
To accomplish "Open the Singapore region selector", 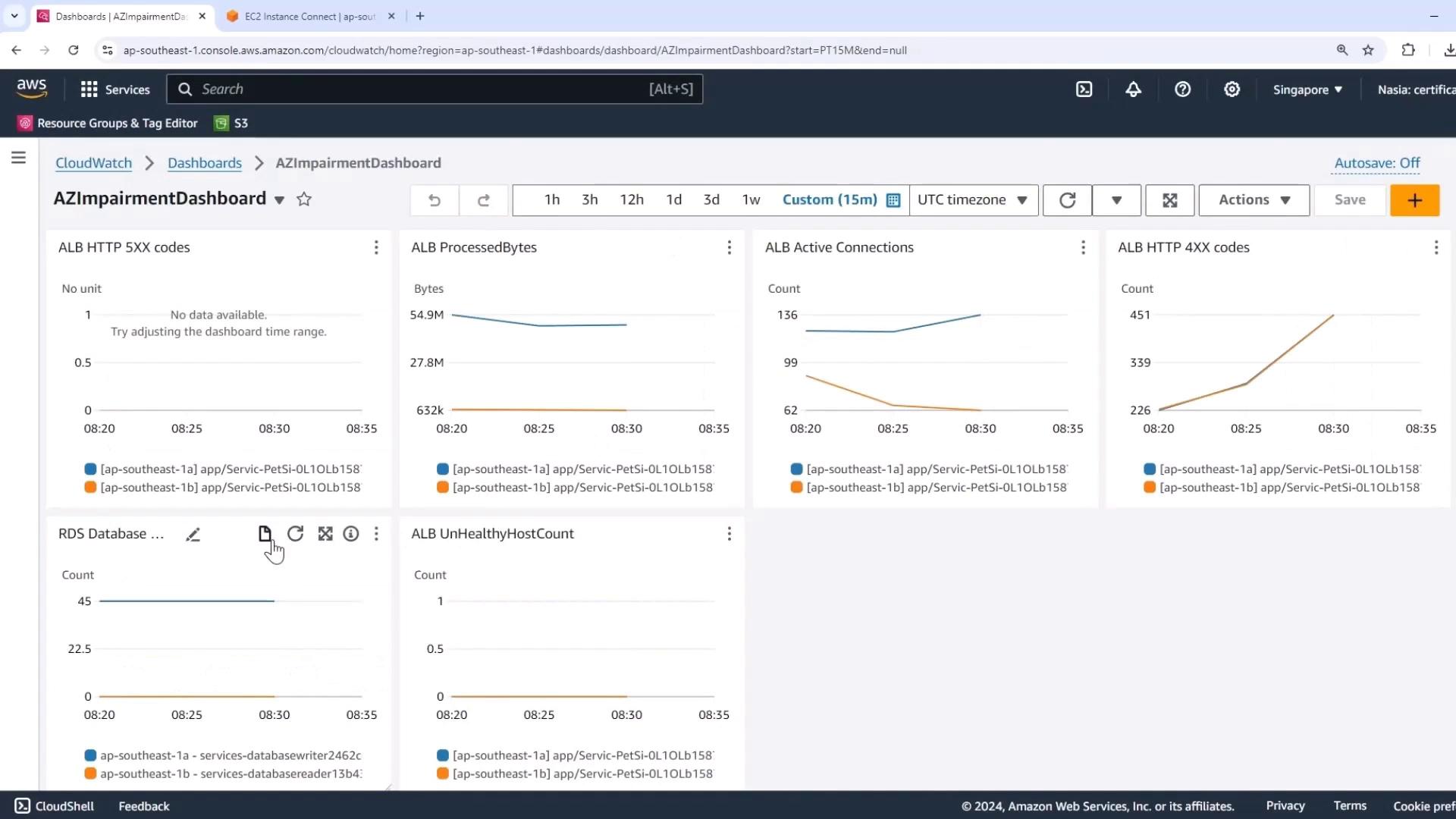I will point(1307,89).
